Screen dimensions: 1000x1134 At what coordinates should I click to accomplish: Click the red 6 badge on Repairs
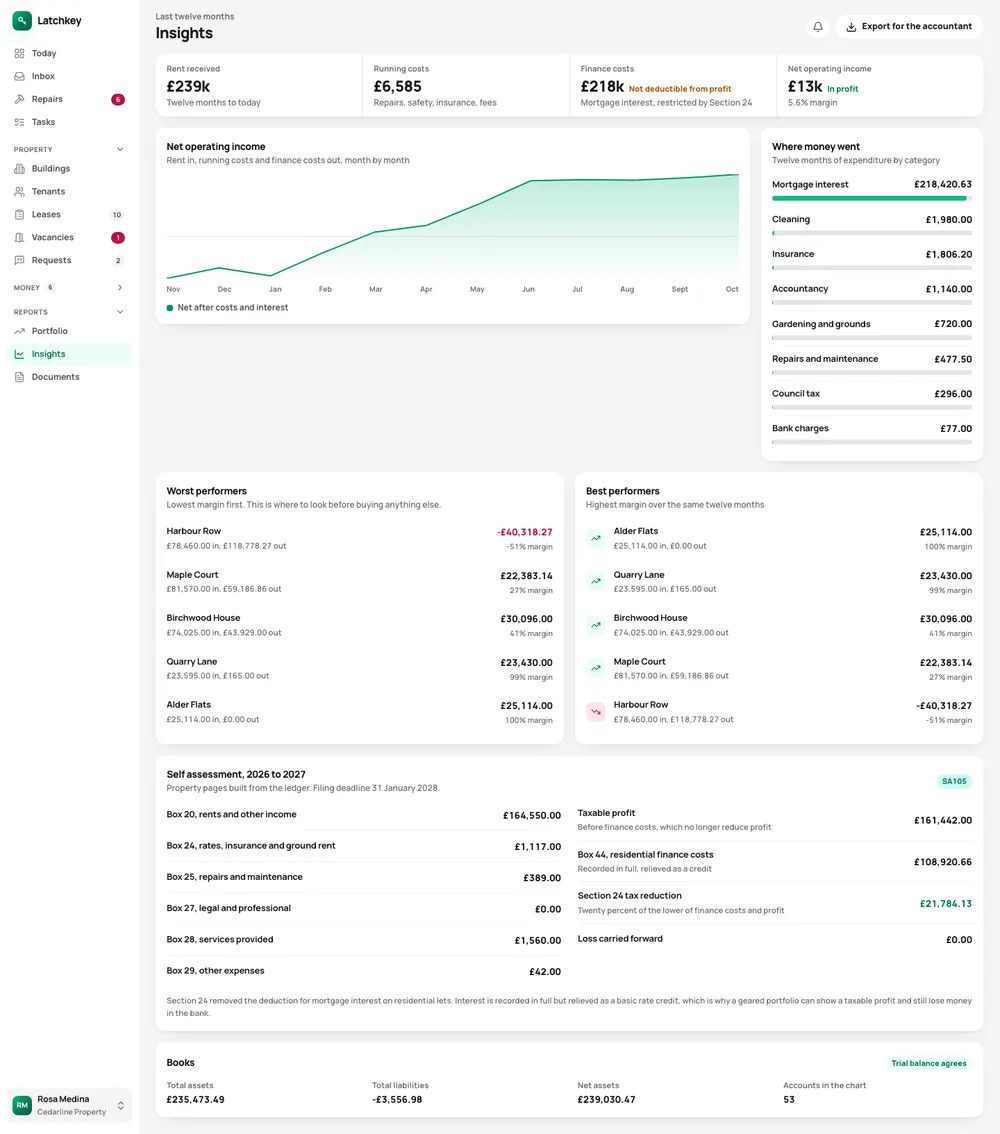coord(118,99)
